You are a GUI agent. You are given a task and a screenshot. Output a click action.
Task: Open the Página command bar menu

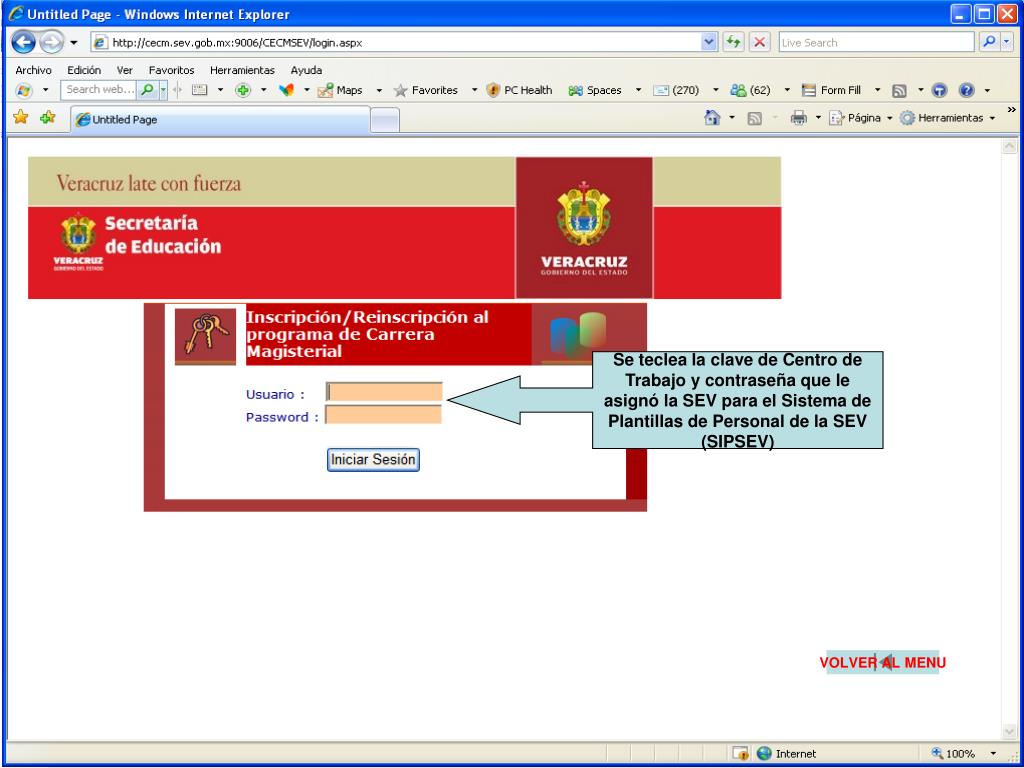[860, 118]
